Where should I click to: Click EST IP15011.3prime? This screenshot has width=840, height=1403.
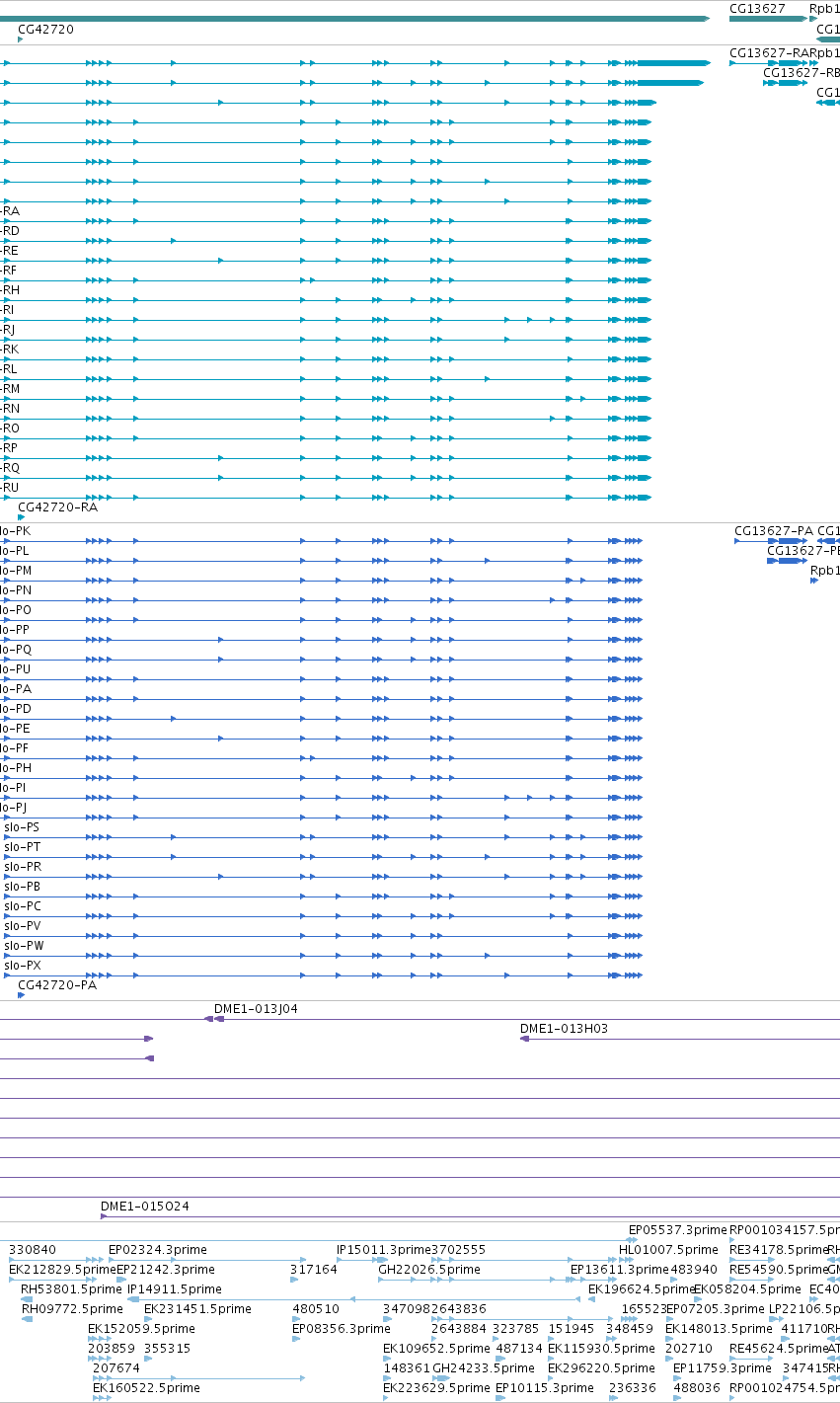point(384,1250)
